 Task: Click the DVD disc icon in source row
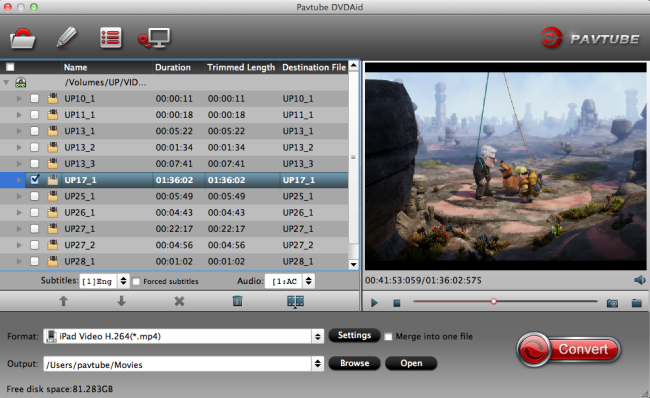21,83
